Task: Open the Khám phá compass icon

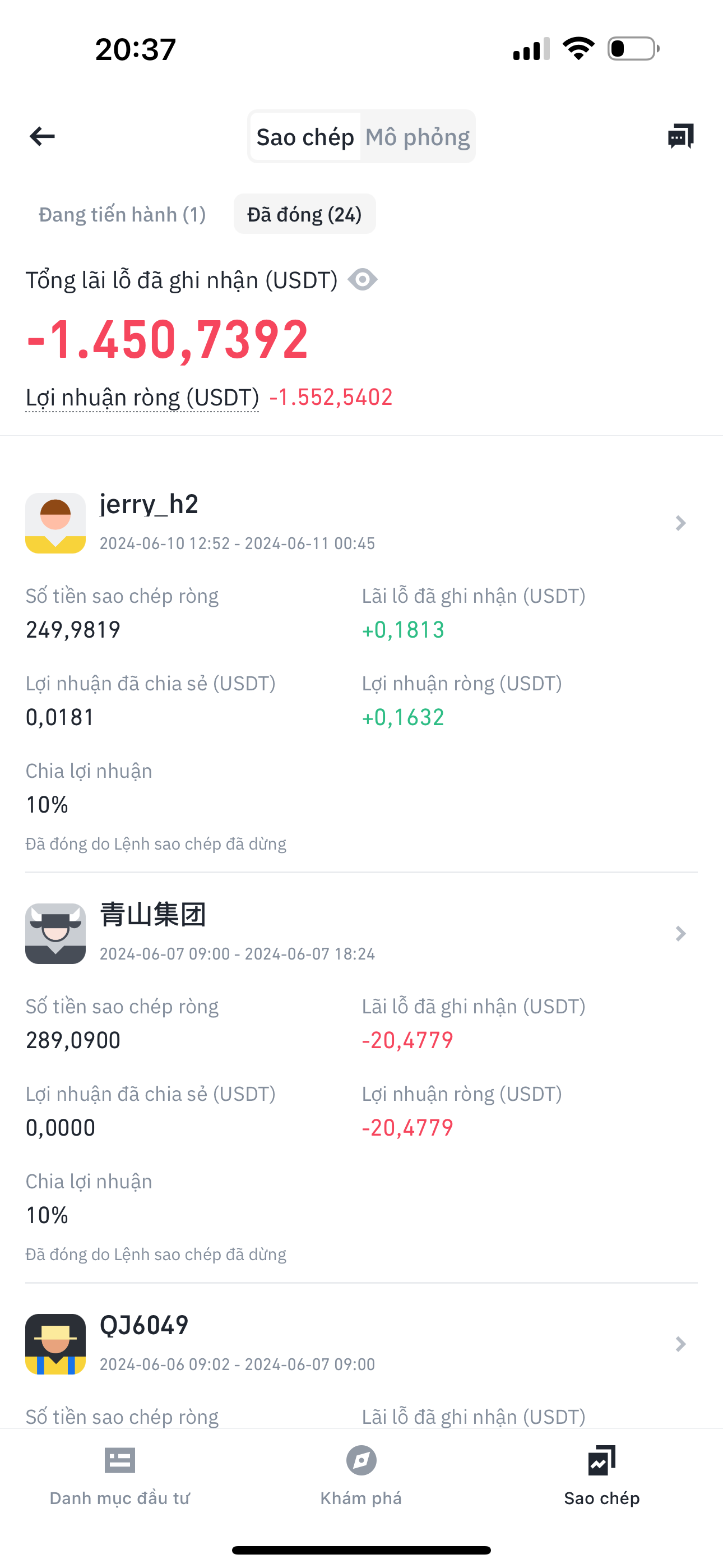Action: pos(361,1461)
